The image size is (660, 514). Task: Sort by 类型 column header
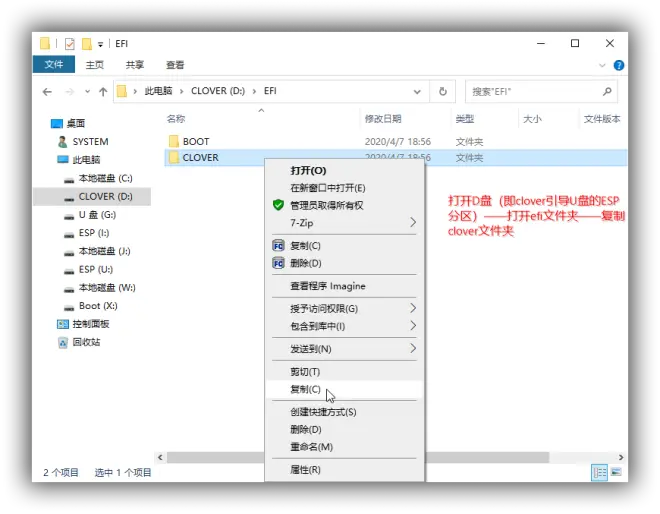465,119
